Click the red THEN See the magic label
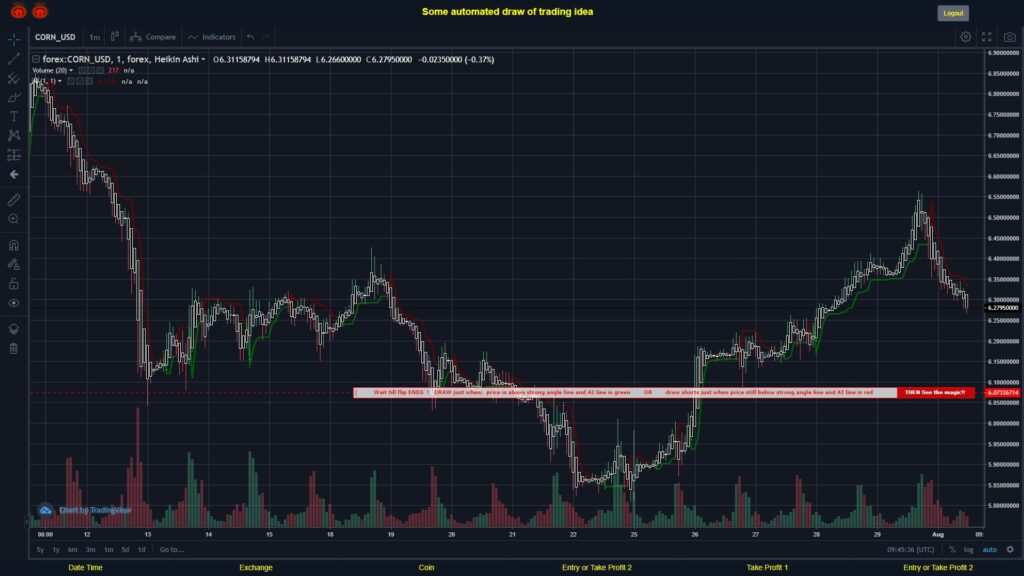This screenshot has width=1024, height=576. point(935,392)
